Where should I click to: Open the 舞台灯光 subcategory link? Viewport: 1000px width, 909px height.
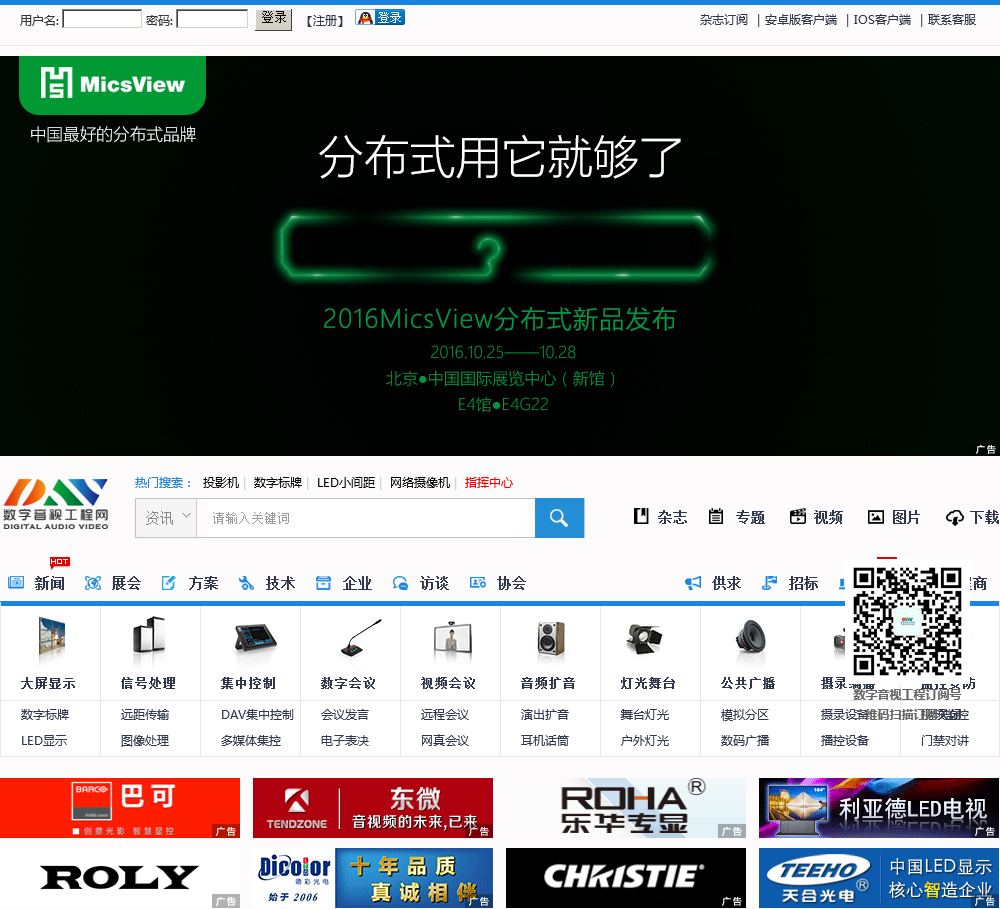(645, 714)
